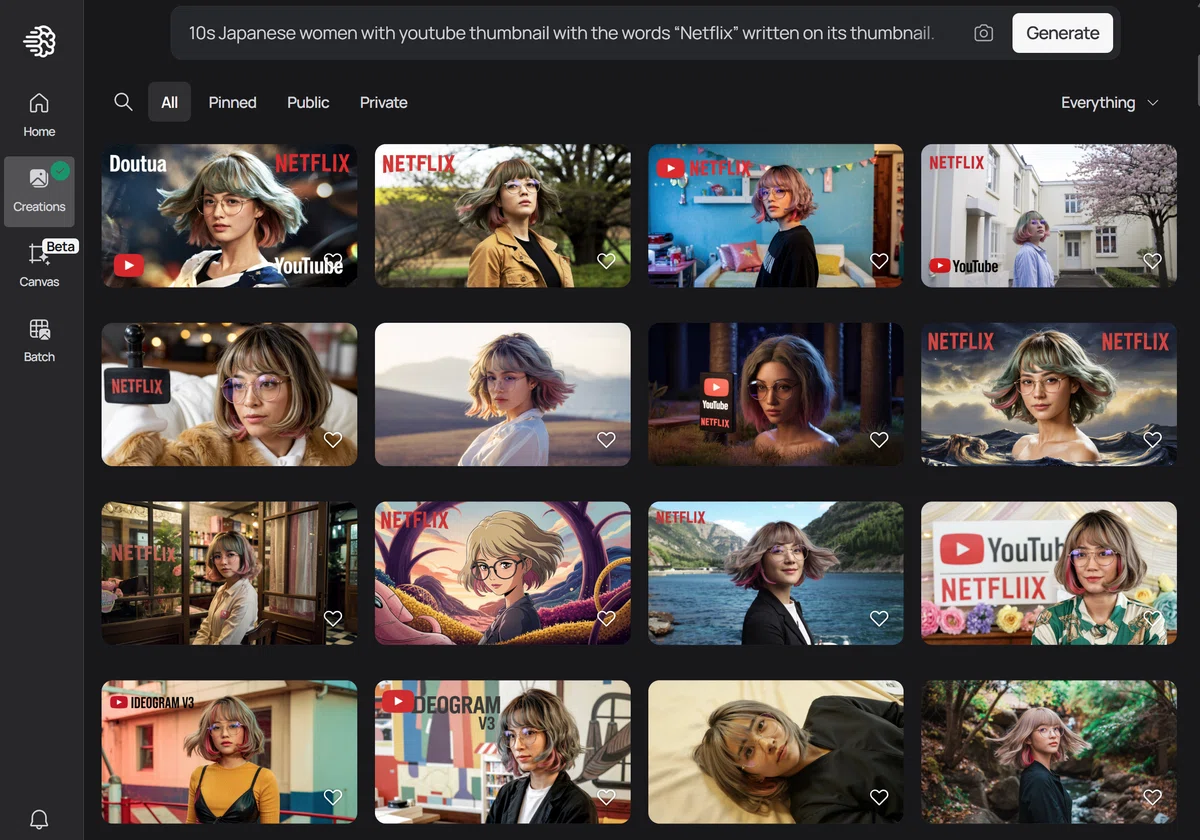Open the Creations section
The width and height of the screenshot is (1200, 840).
[39, 191]
